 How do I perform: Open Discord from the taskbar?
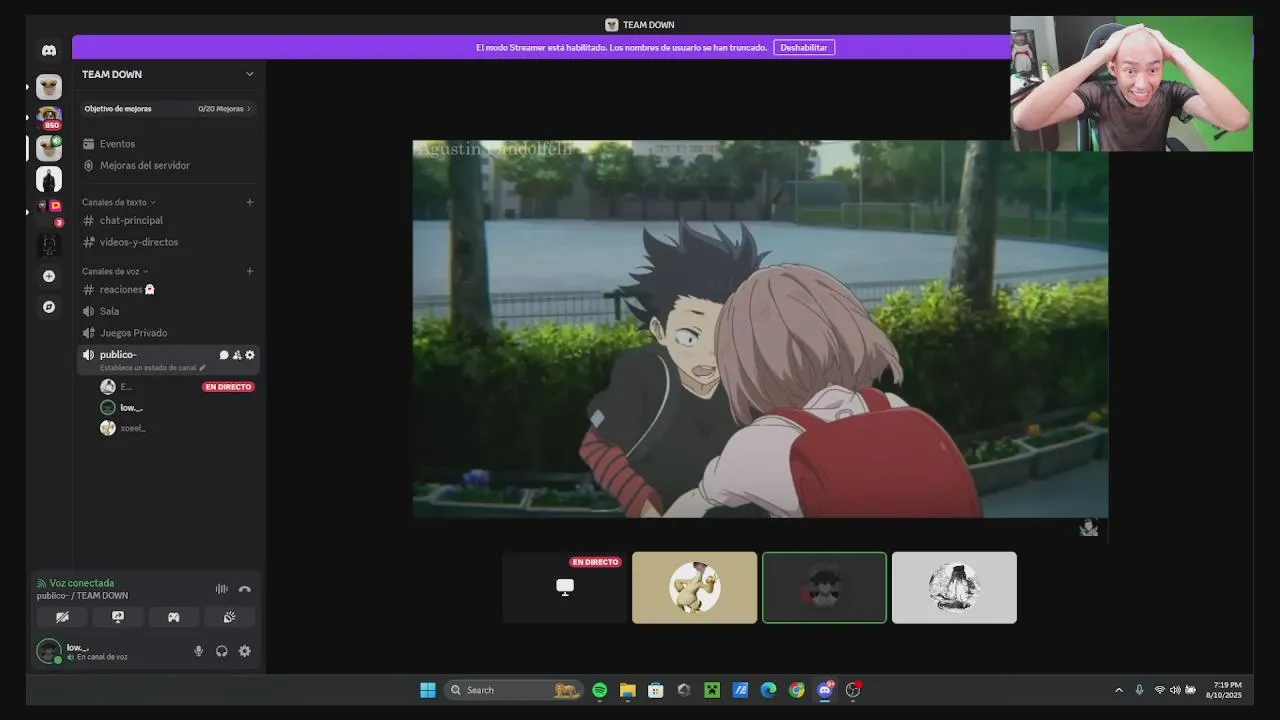click(x=825, y=690)
